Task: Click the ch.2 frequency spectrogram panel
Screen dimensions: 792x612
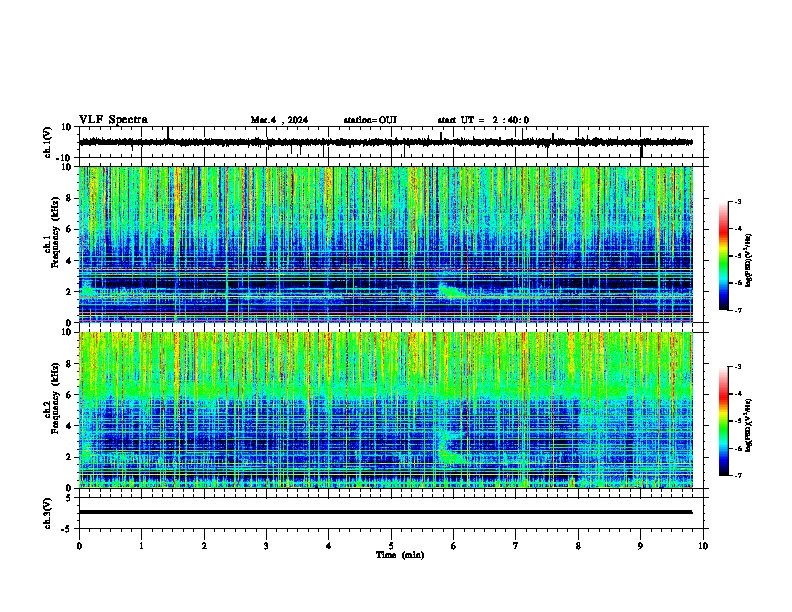Action: click(386, 410)
